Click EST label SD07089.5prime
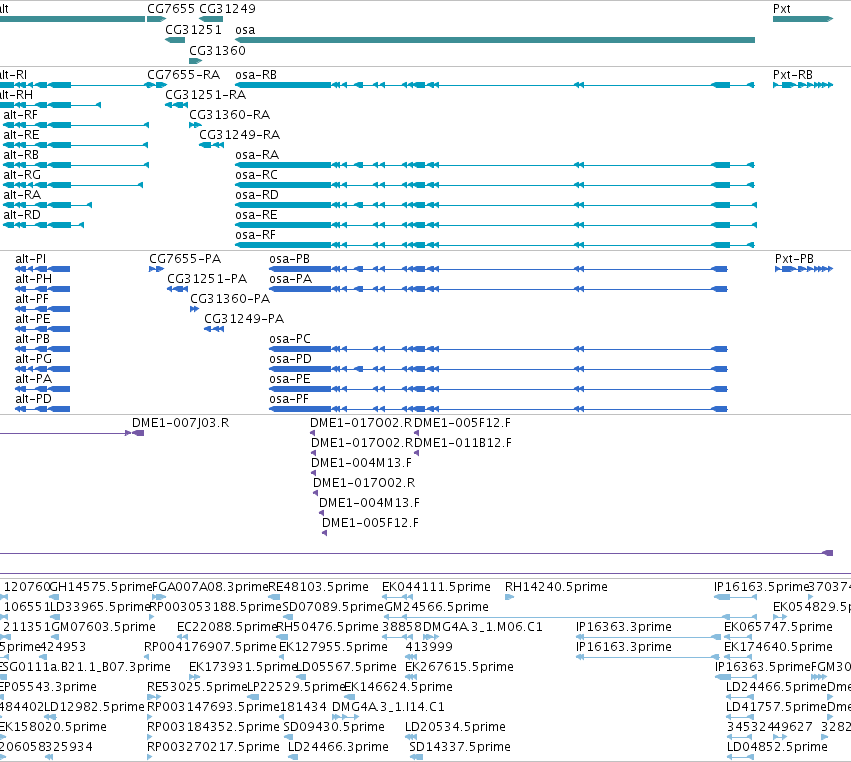 coord(333,607)
